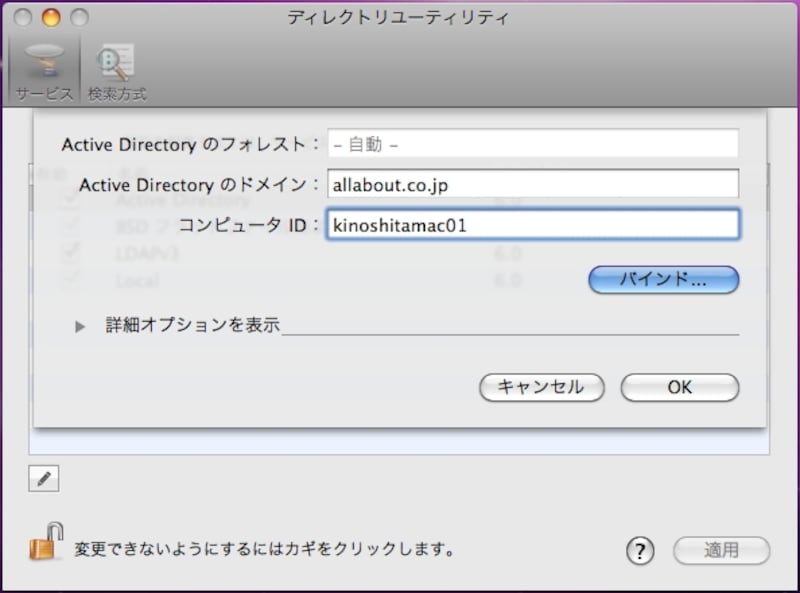The height and width of the screenshot is (593, 800).
Task: Click the Active Directory フォレスト field
Action: (x=533, y=144)
